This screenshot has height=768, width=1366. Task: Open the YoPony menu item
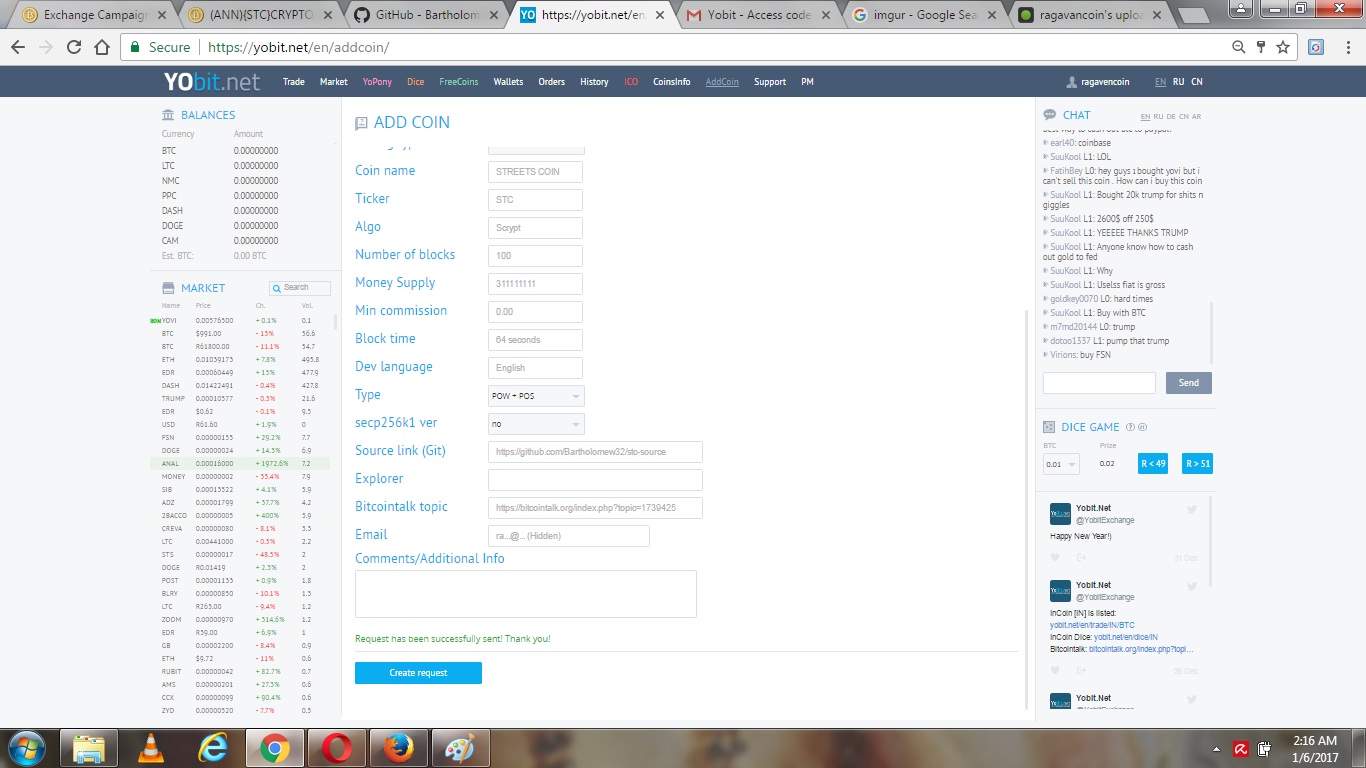point(377,82)
